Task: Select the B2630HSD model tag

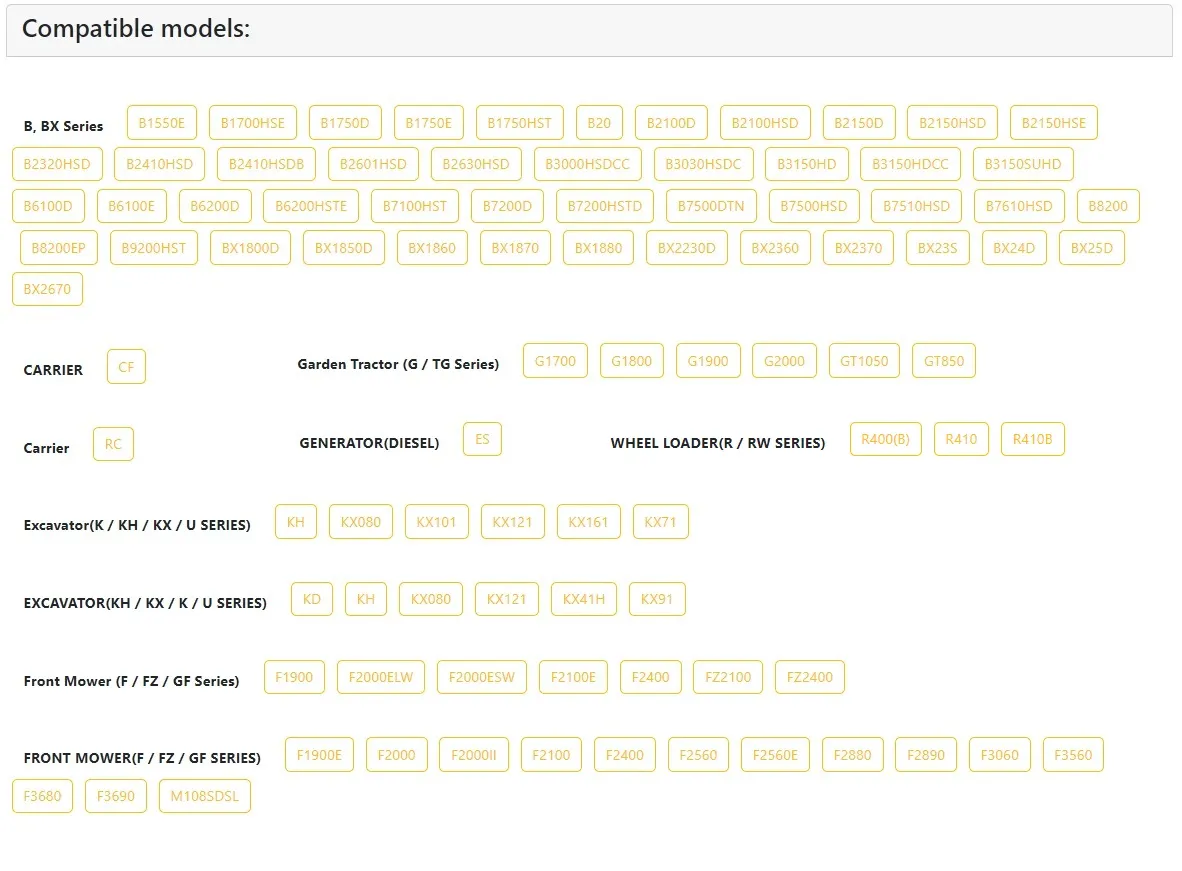Action: [x=476, y=164]
